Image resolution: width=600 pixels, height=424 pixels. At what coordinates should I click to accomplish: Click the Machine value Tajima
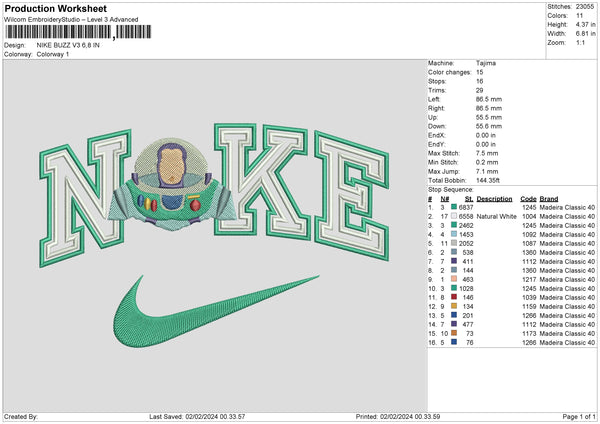tap(486, 63)
